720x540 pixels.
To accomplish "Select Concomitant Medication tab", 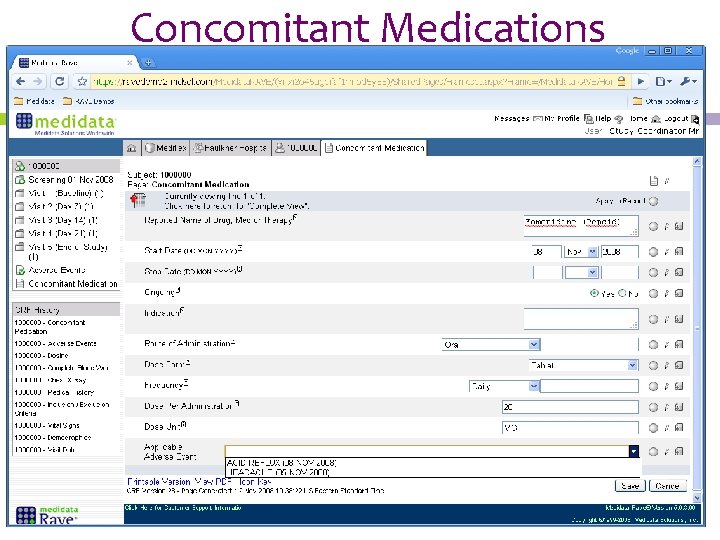I will point(374,148).
